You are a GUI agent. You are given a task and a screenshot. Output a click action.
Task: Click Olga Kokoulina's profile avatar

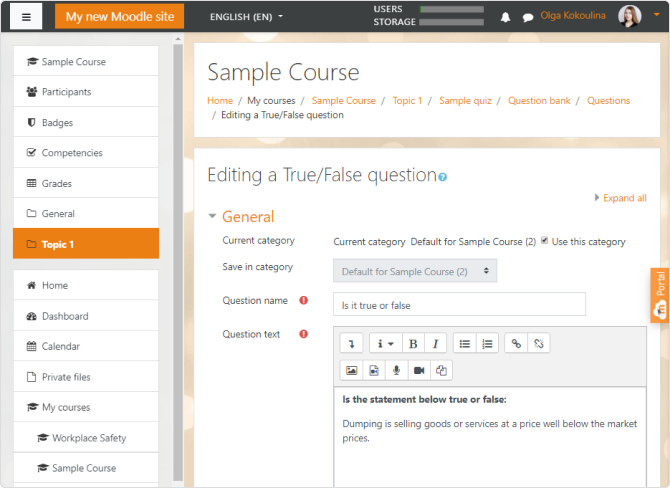point(629,16)
